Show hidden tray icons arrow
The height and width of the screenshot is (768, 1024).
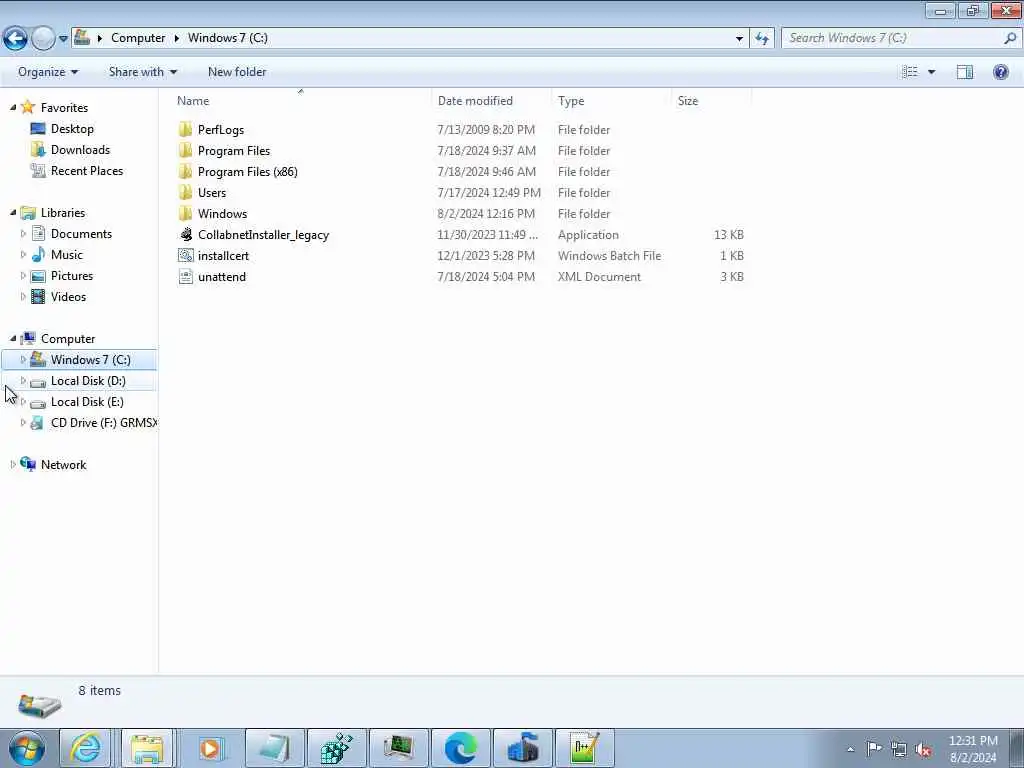pos(850,749)
